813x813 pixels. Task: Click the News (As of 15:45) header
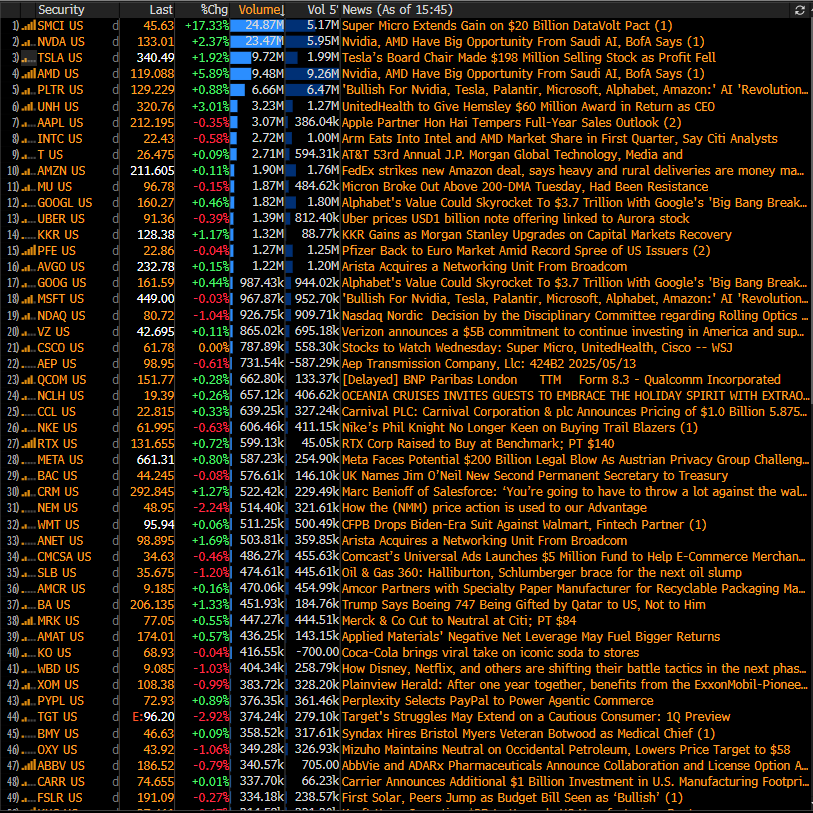(397, 10)
